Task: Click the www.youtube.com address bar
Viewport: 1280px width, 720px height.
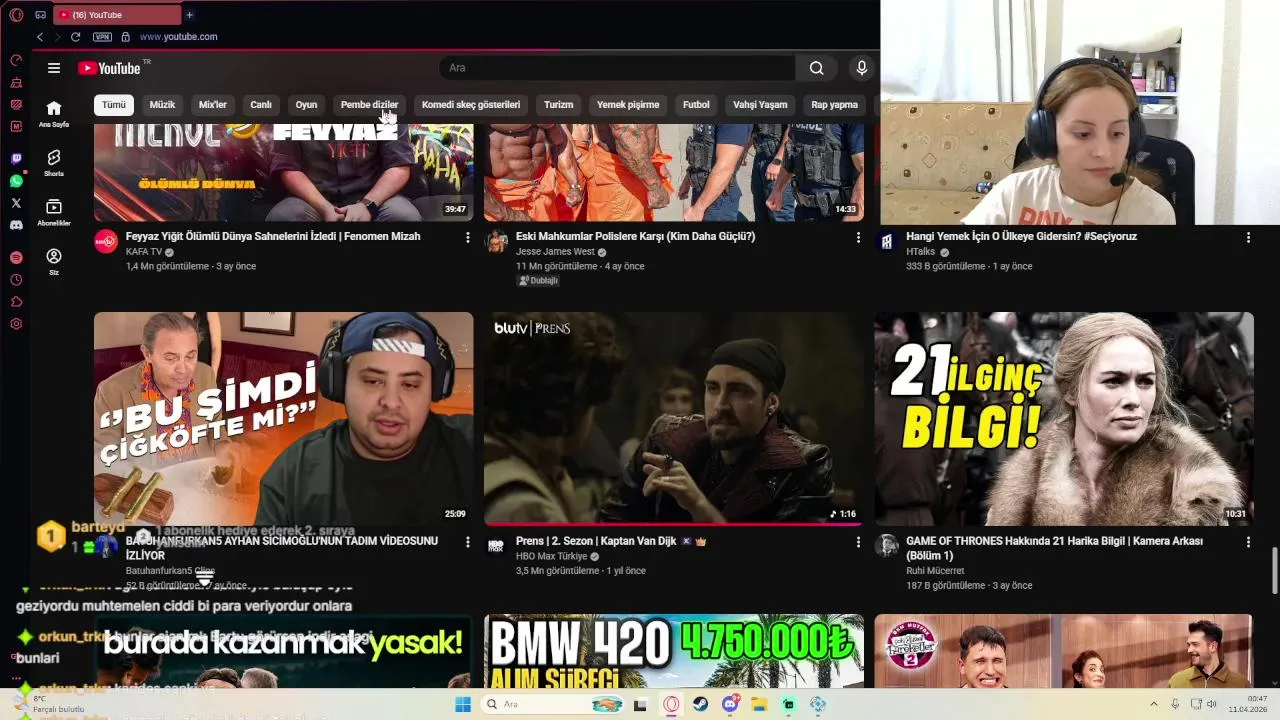Action: coord(178,37)
